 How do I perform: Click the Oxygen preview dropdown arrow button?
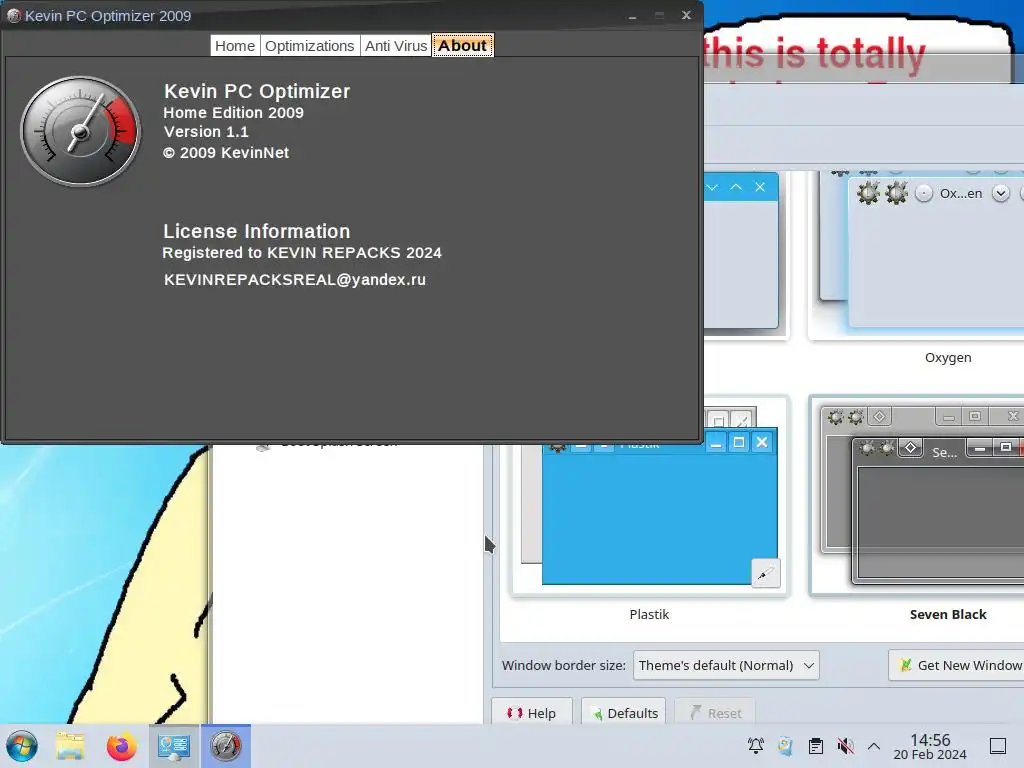coord(1000,193)
